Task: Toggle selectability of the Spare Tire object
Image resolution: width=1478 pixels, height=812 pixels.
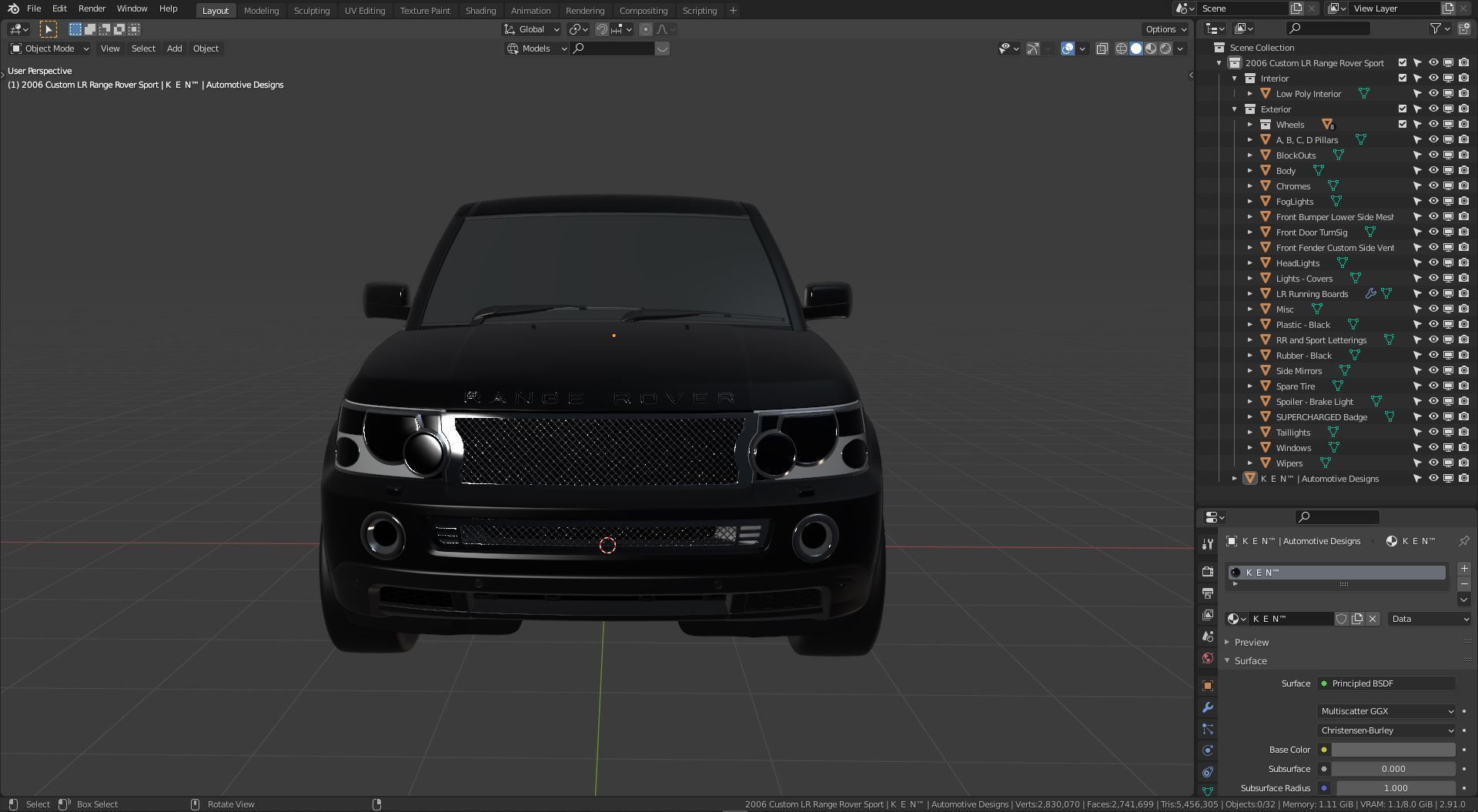Action: [x=1417, y=386]
